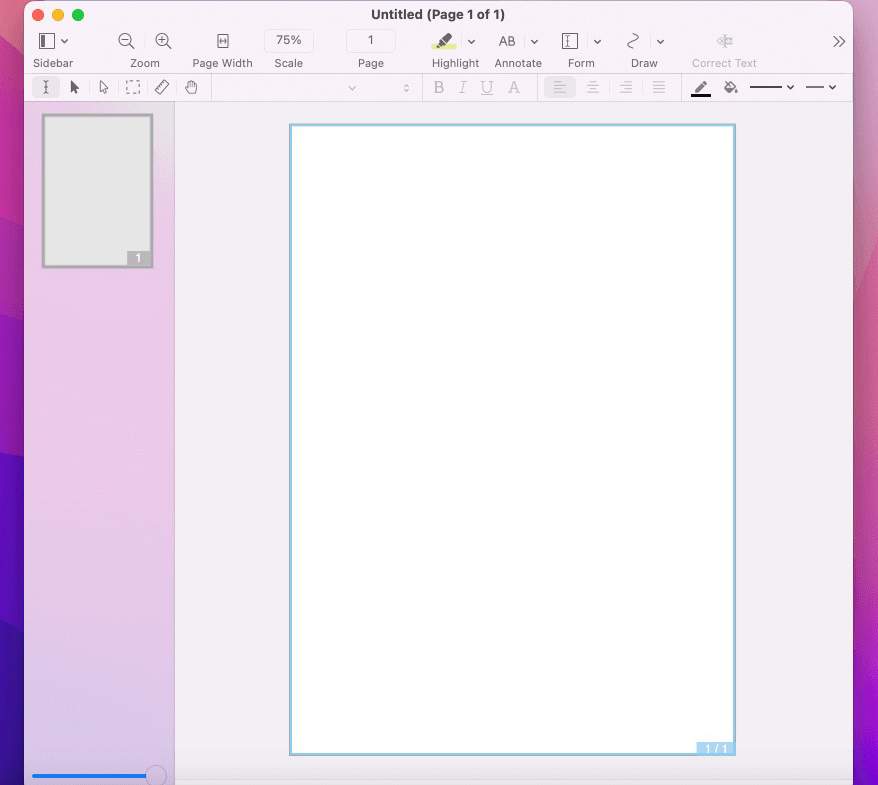Click the stroke color pencil swatch

(x=701, y=88)
